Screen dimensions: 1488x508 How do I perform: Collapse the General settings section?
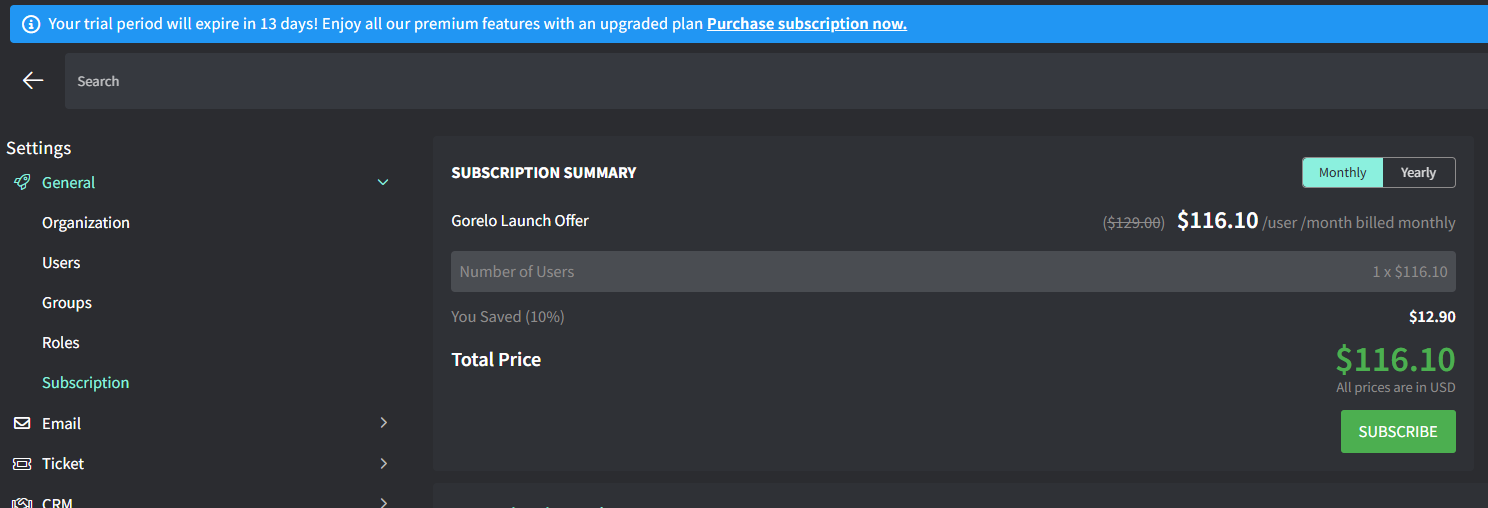point(383,182)
